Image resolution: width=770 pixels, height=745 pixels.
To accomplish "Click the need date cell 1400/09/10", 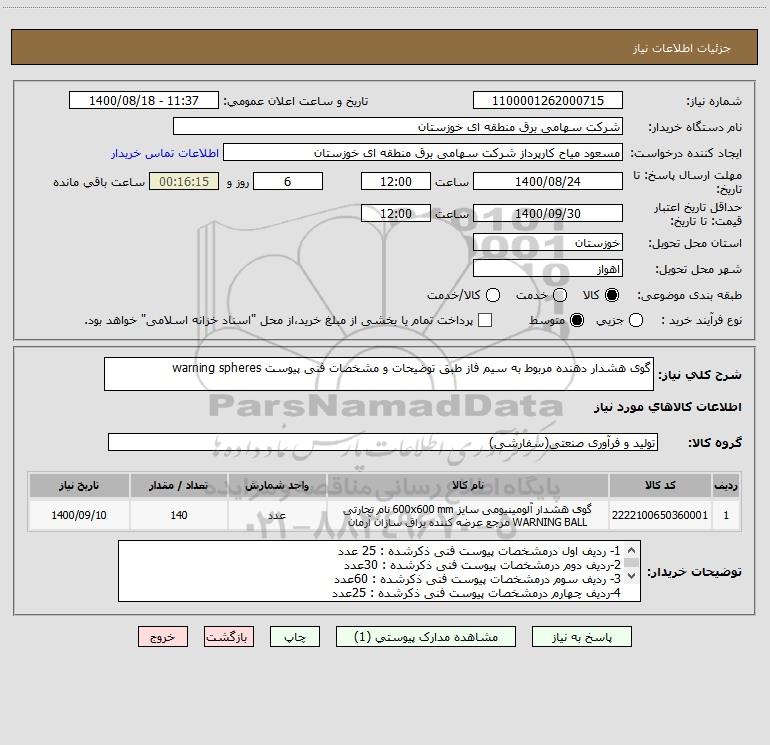I will [x=79, y=515].
